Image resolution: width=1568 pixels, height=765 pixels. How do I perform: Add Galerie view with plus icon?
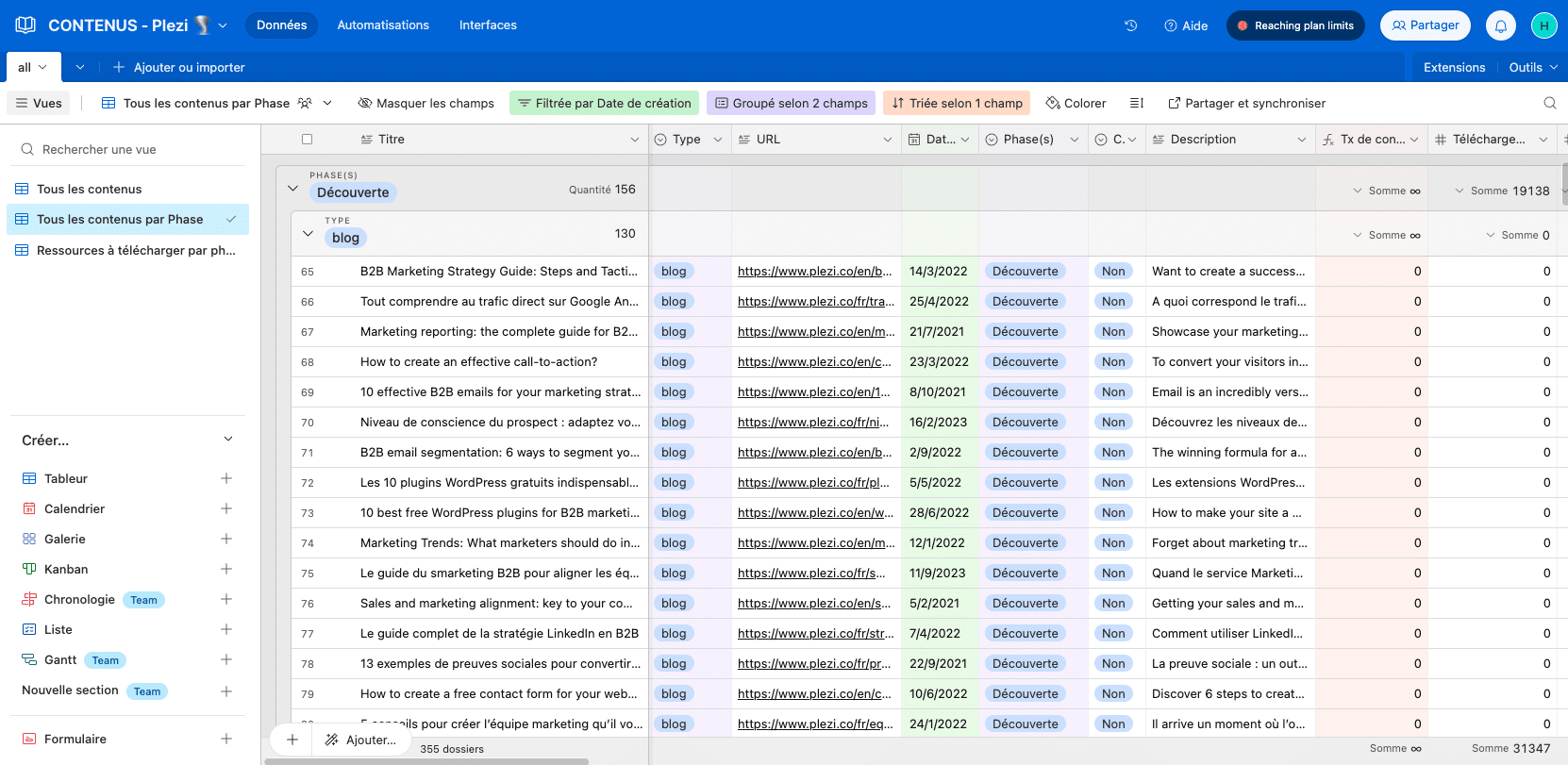226,539
